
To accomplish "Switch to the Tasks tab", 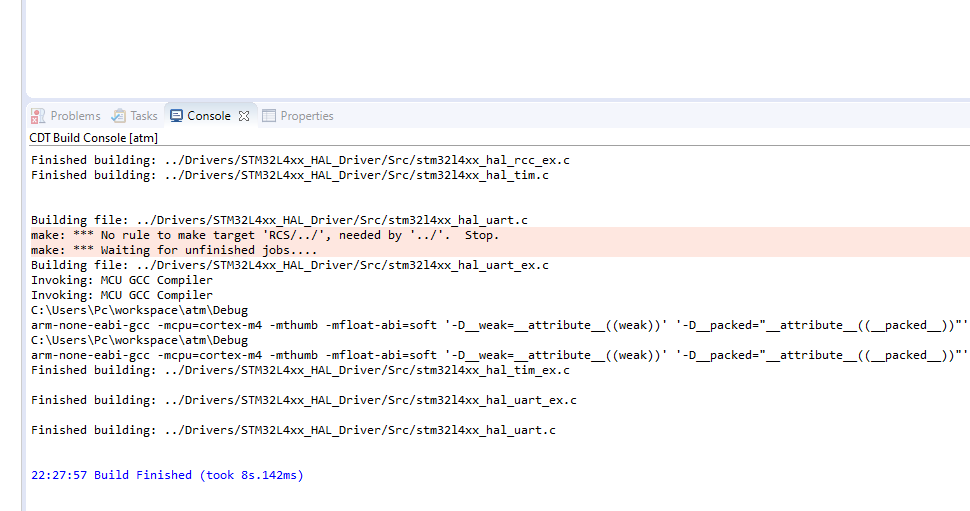I will 144,116.
